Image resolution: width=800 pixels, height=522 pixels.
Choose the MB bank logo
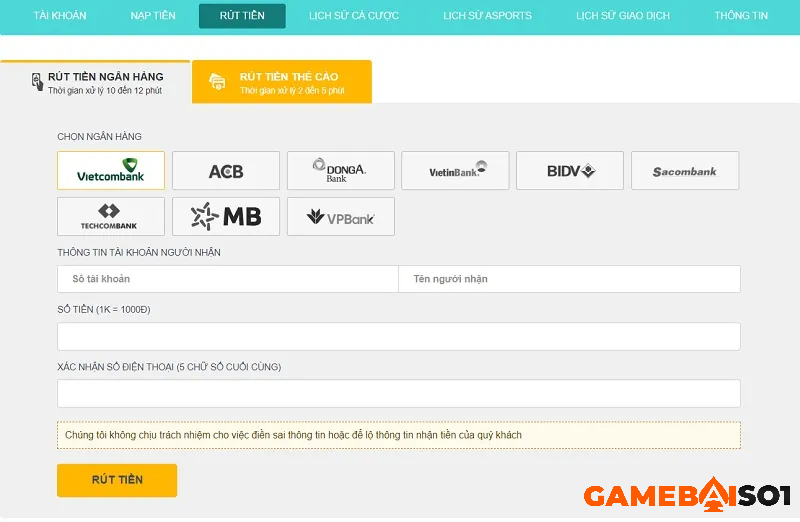226,216
